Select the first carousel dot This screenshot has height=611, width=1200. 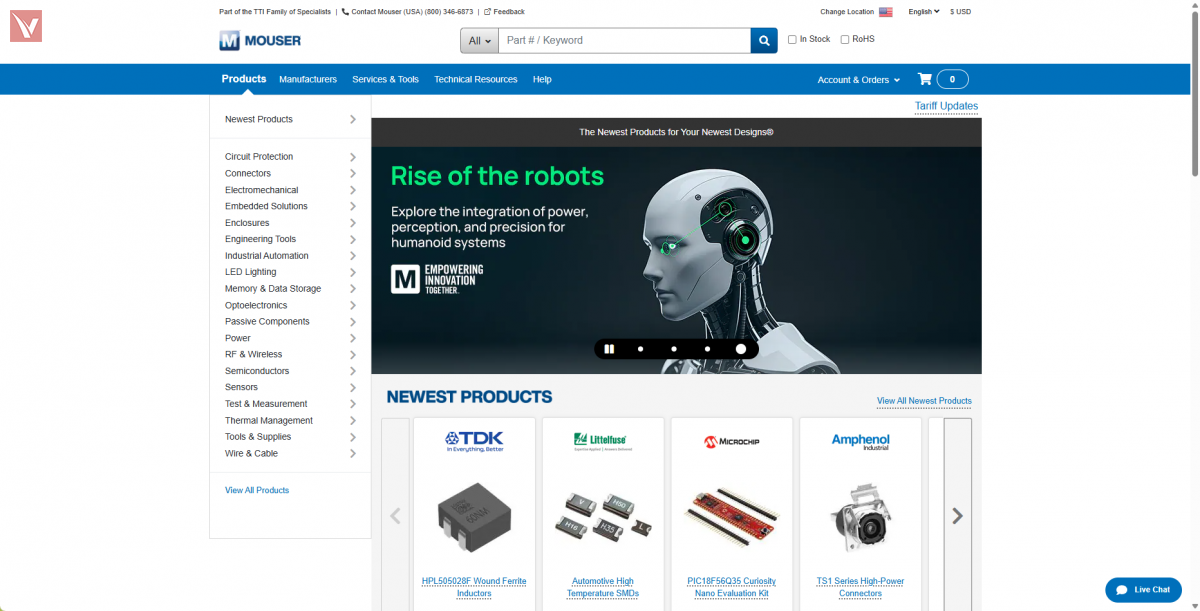[640, 349]
